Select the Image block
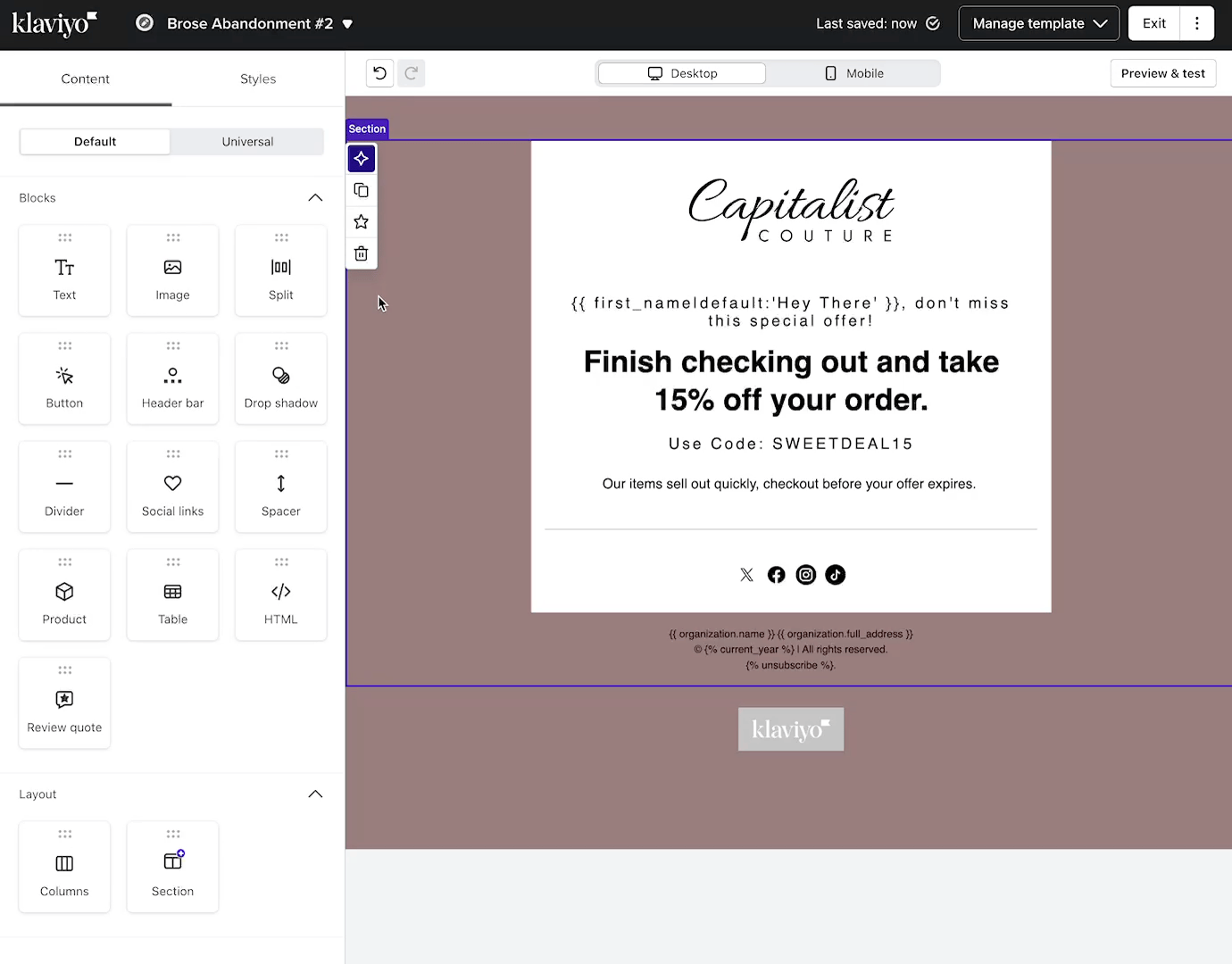Image resolution: width=1232 pixels, height=964 pixels. (x=172, y=270)
